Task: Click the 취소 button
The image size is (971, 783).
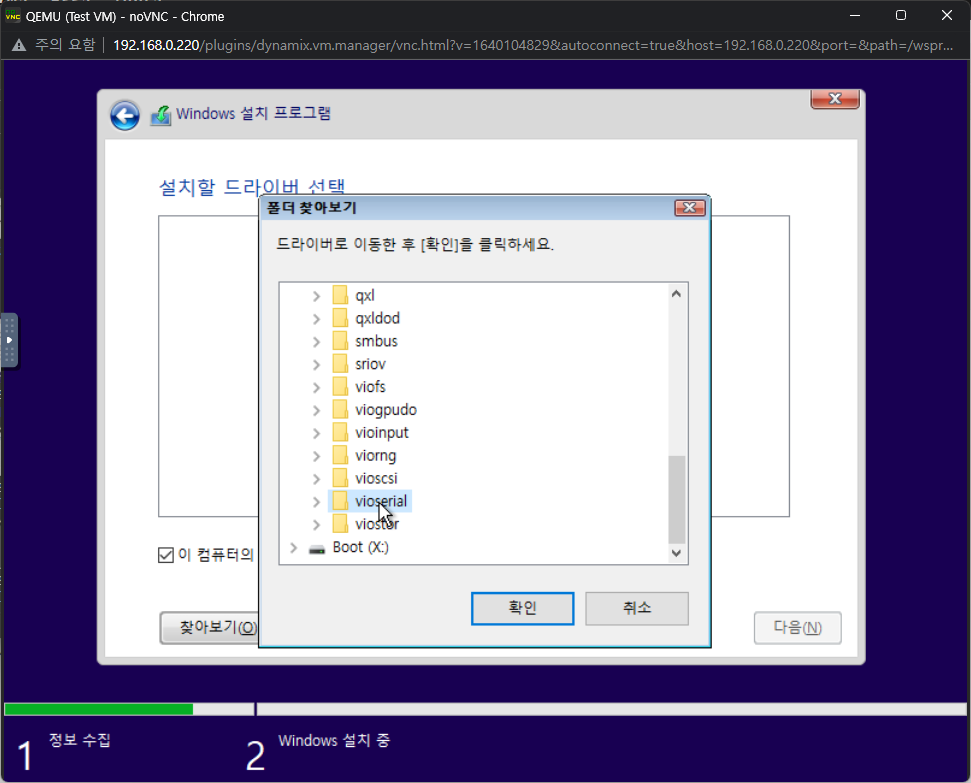Action: 637,608
